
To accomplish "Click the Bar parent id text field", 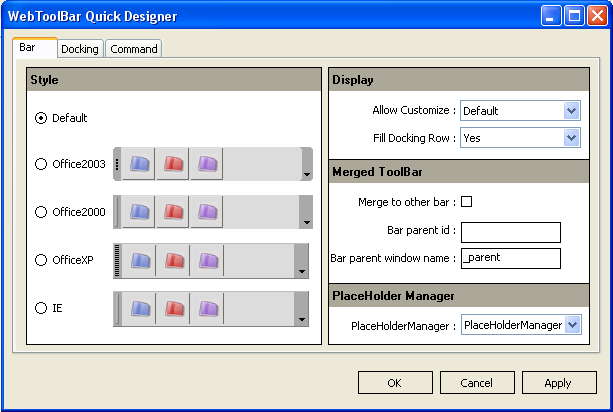I will tap(510, 232).
